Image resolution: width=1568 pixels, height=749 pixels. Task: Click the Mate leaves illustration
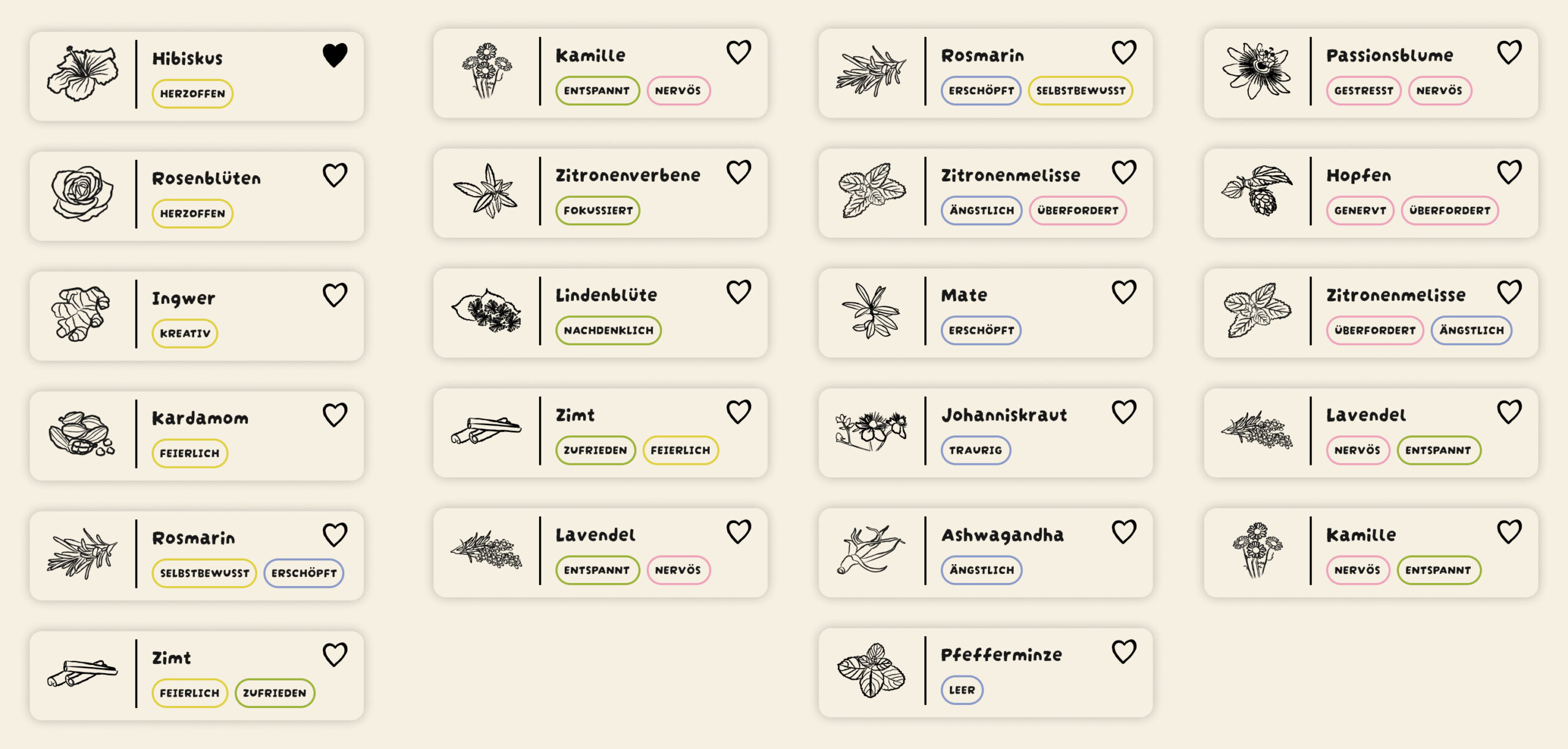point(871,311)
